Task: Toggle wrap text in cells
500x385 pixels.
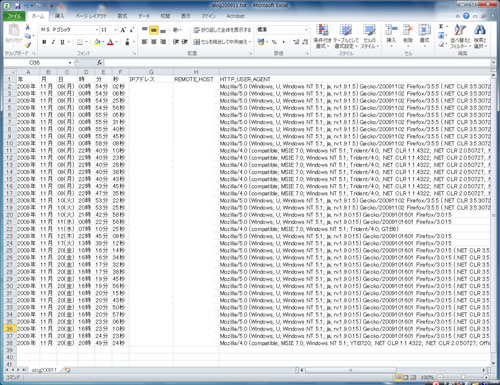Action: tap(222, 30)
